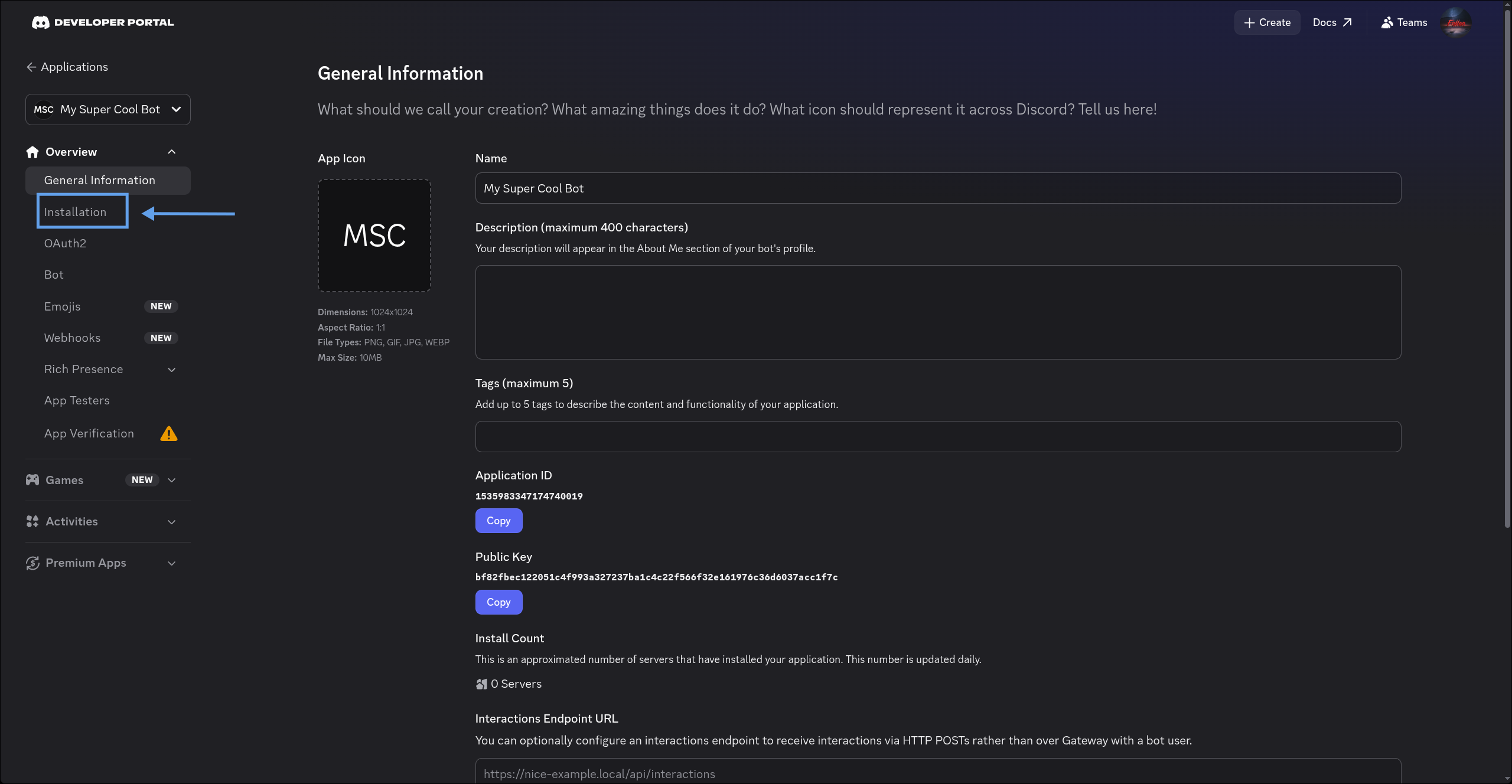Click the App Verification warning icon

pyautogui.click(x=169, y=434)
